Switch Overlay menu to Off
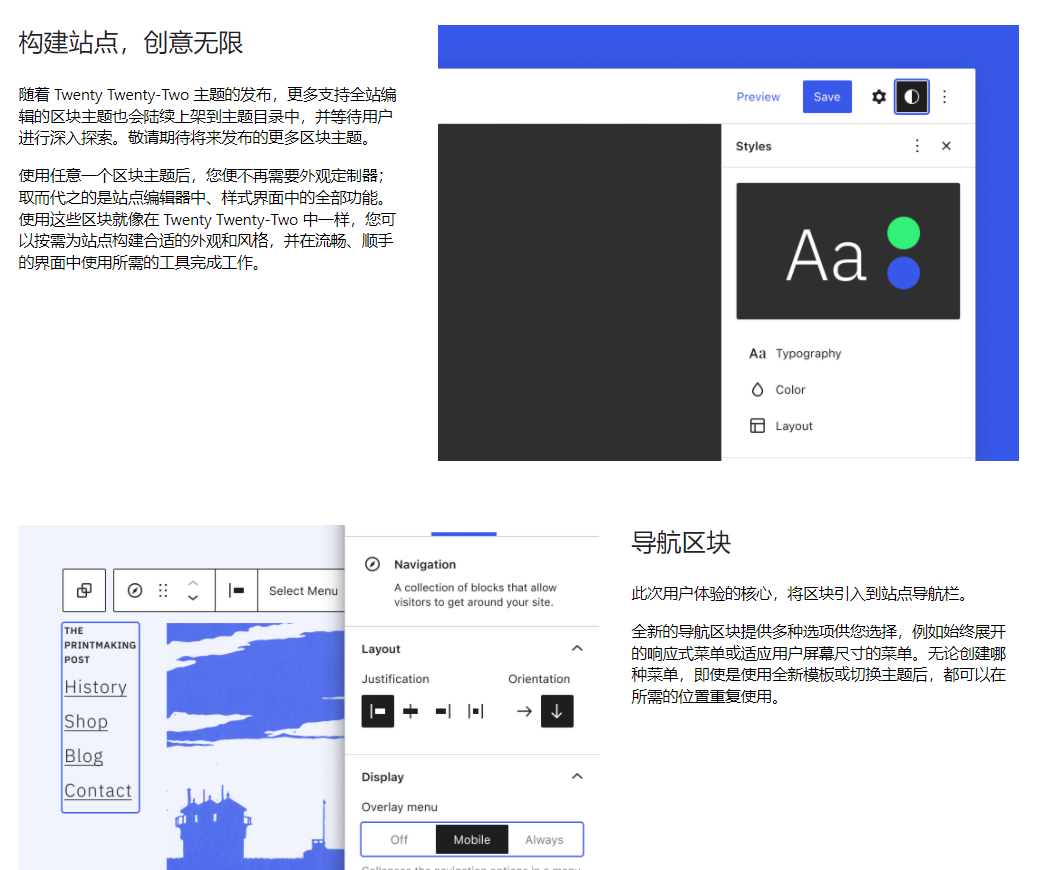Screen dimensions: 1042x870 [398, 839]
